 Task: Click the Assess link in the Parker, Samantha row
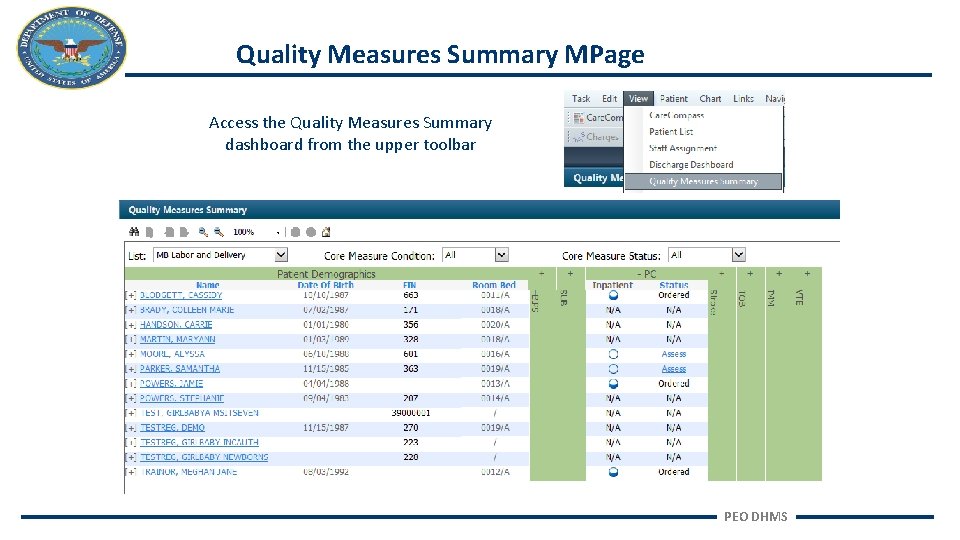click(x=673, y=369)
